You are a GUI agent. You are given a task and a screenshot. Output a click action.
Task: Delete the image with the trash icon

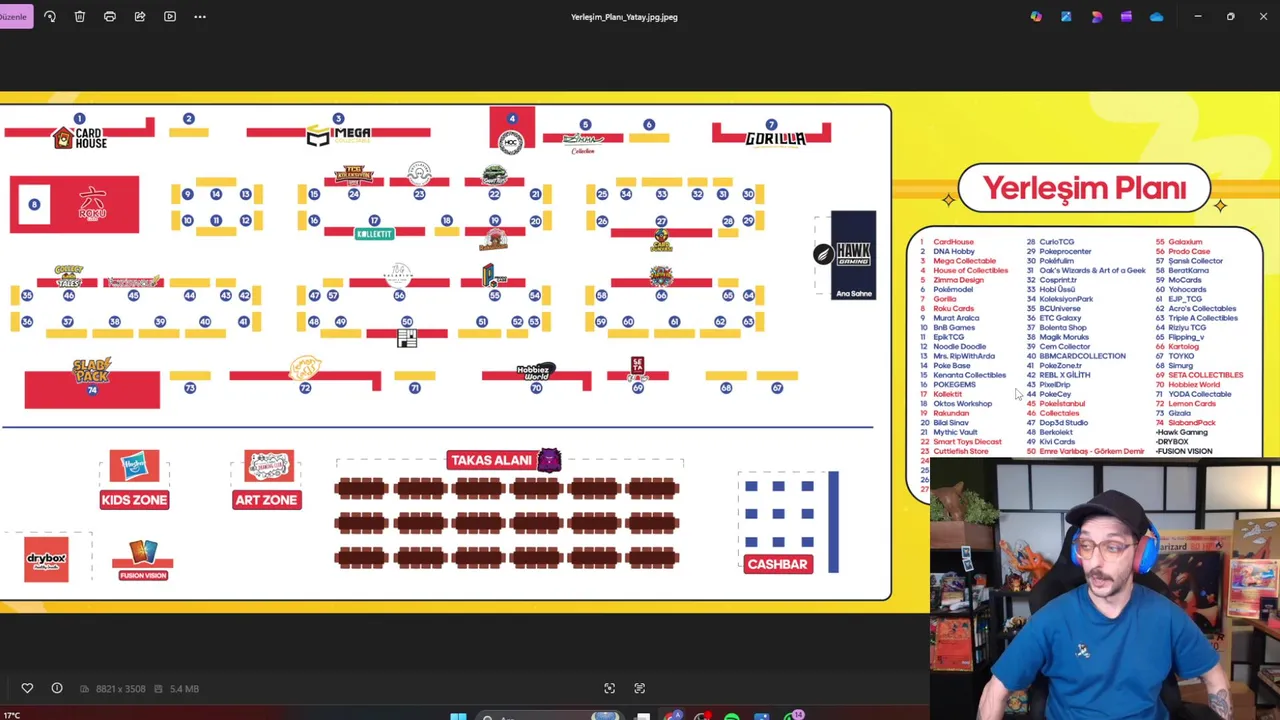80,16
